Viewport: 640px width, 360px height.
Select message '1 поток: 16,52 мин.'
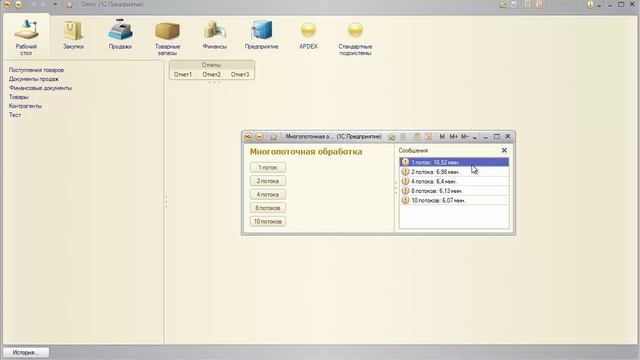pos(454,162)
